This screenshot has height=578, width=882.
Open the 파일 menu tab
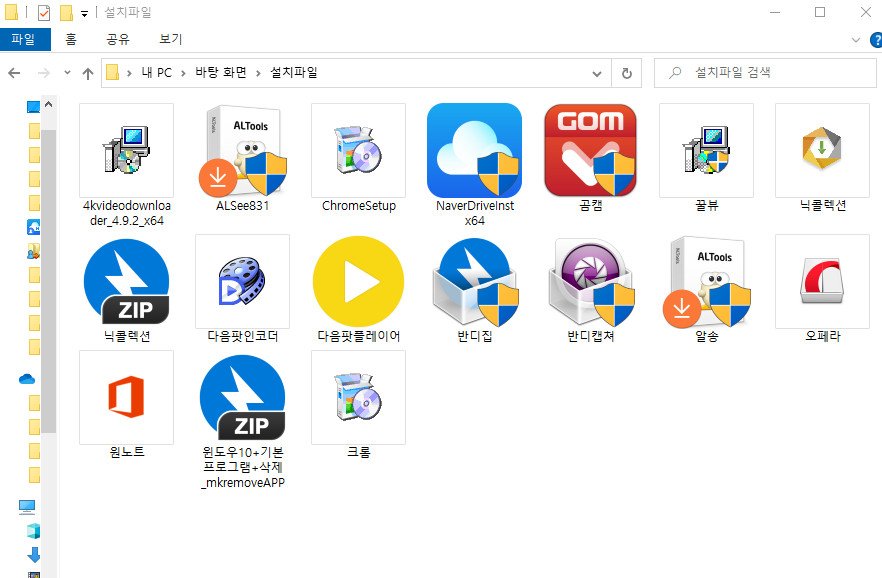point(25,39)
